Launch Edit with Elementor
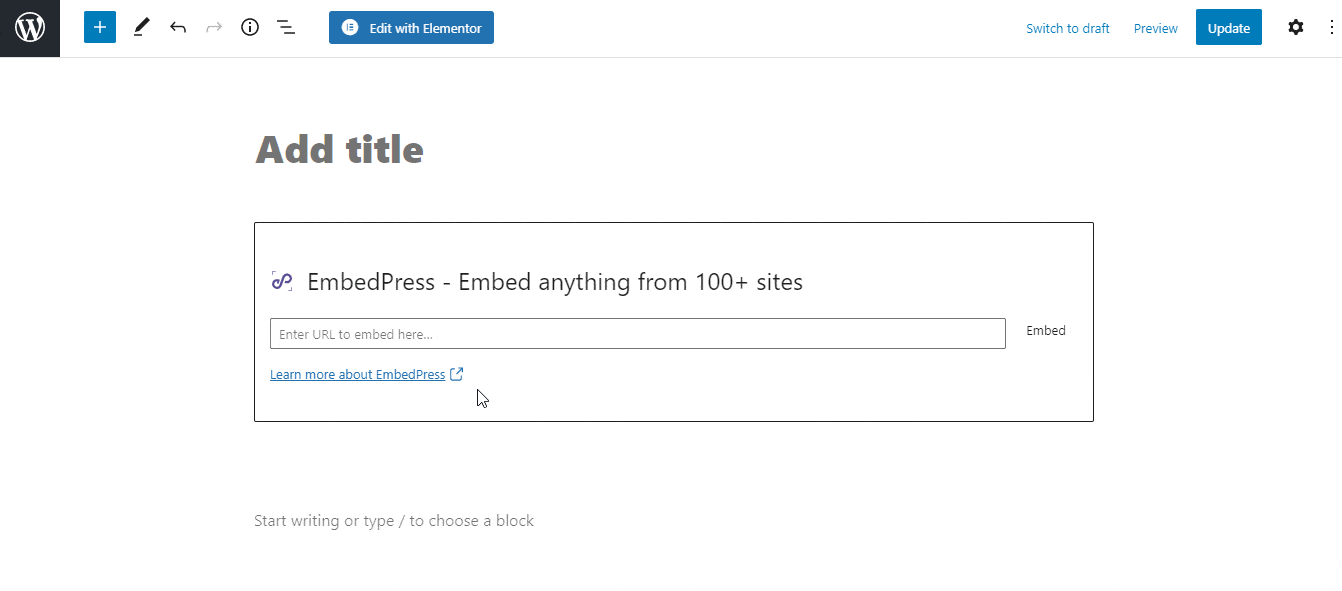The image size is (1342, 591). (x=410, y=27)
